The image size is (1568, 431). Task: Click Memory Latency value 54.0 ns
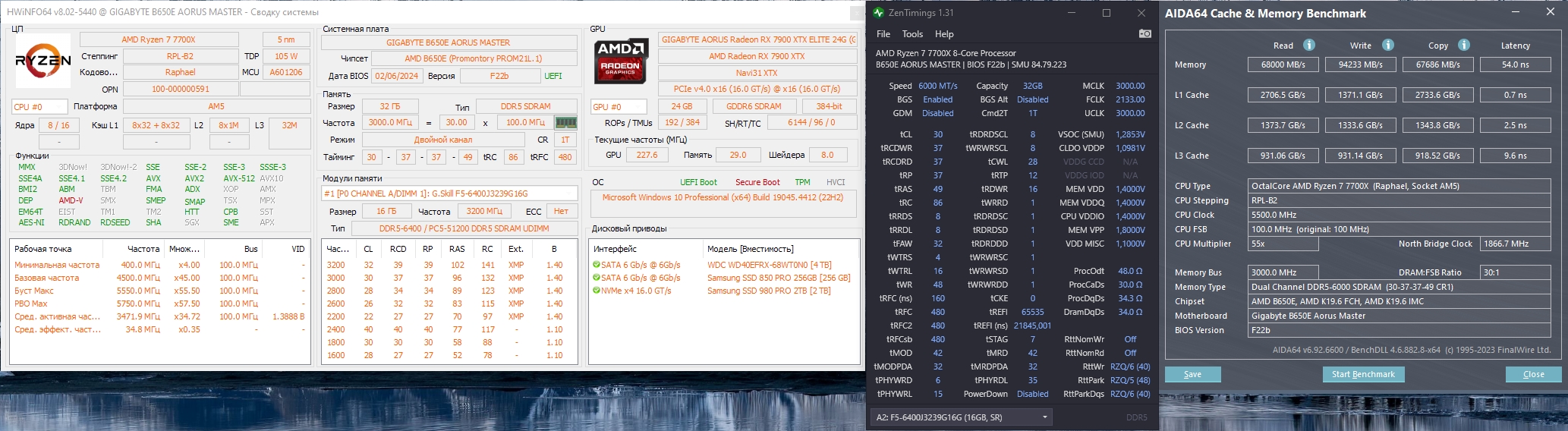[x=1515, y=64]
